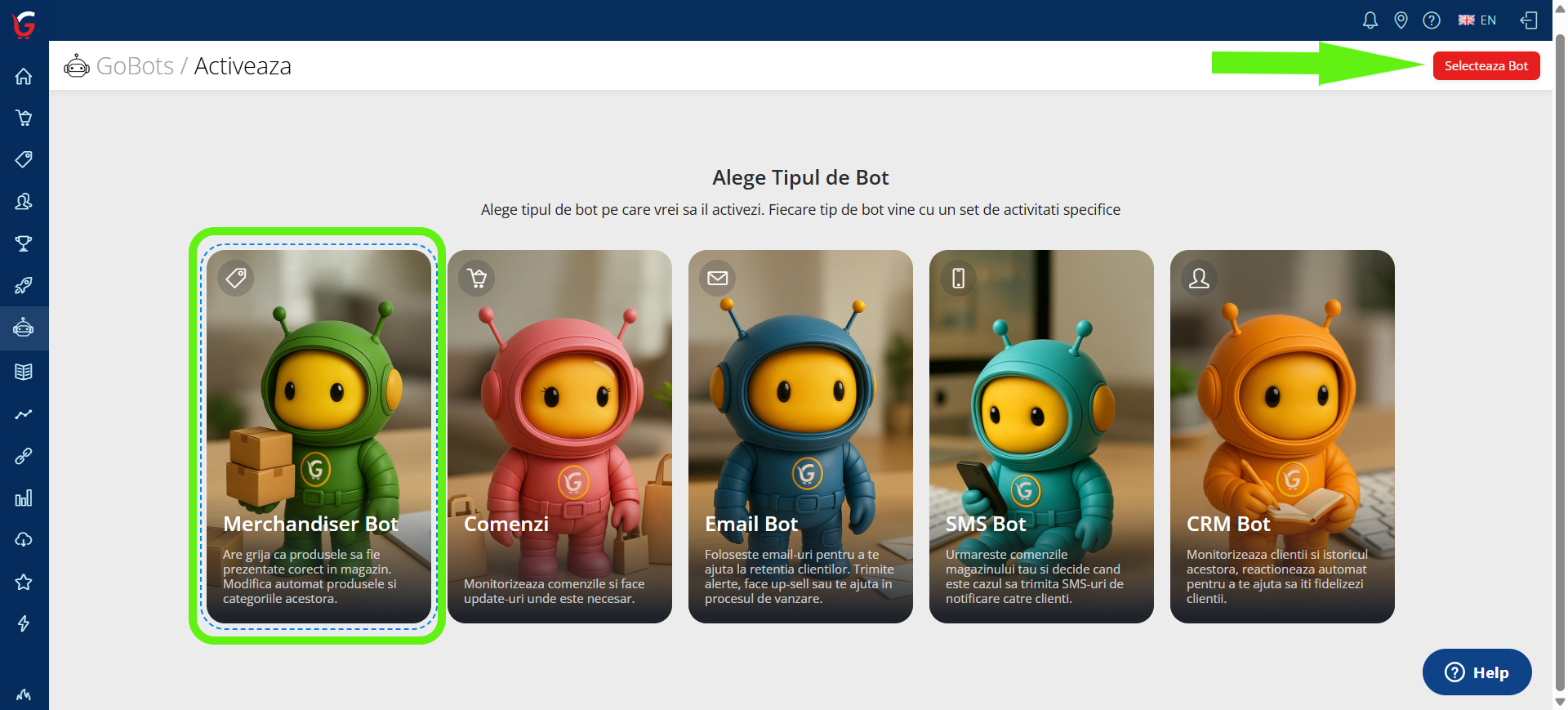Open the rocket icon in sidebar
Screen dimensions: 1568x710
tap(24, 285)
